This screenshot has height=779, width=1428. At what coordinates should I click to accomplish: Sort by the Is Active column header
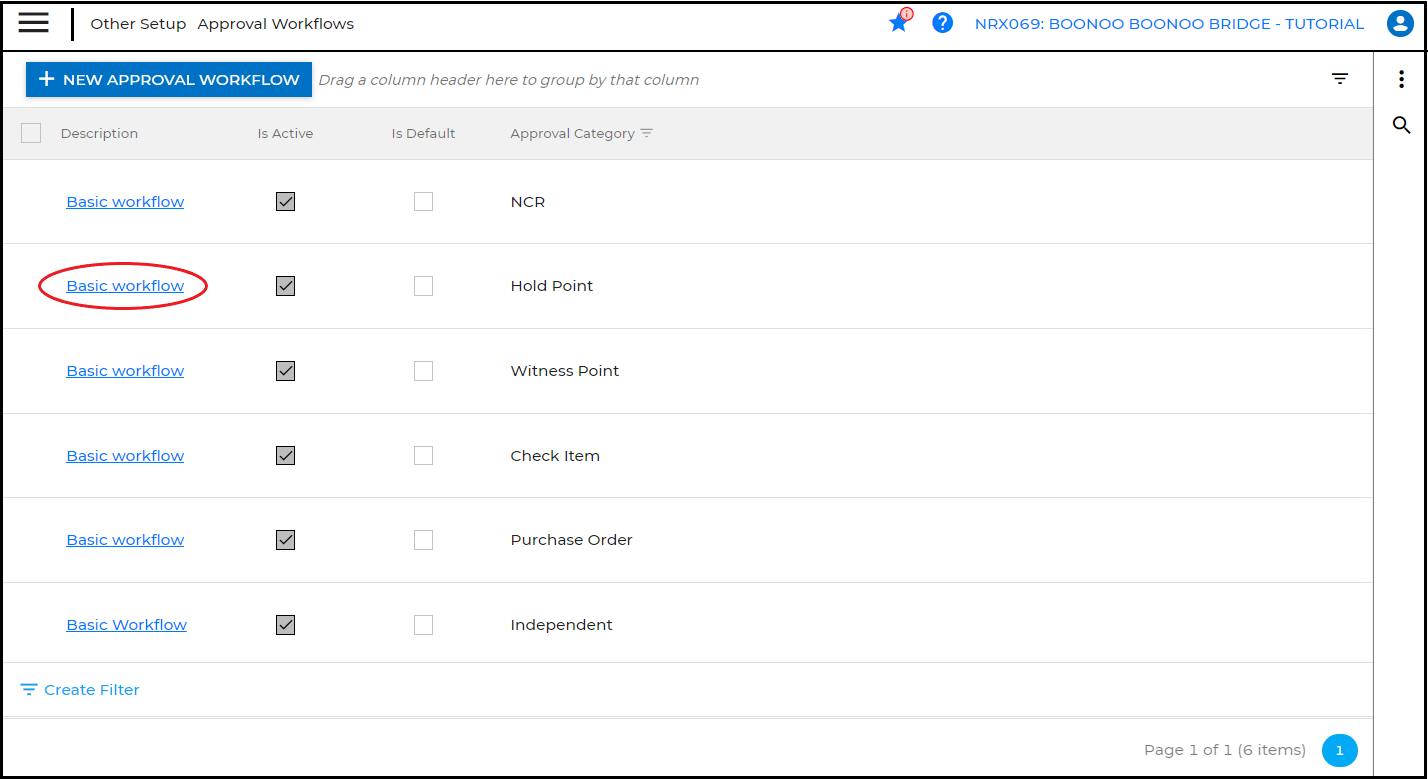point(285,133)
